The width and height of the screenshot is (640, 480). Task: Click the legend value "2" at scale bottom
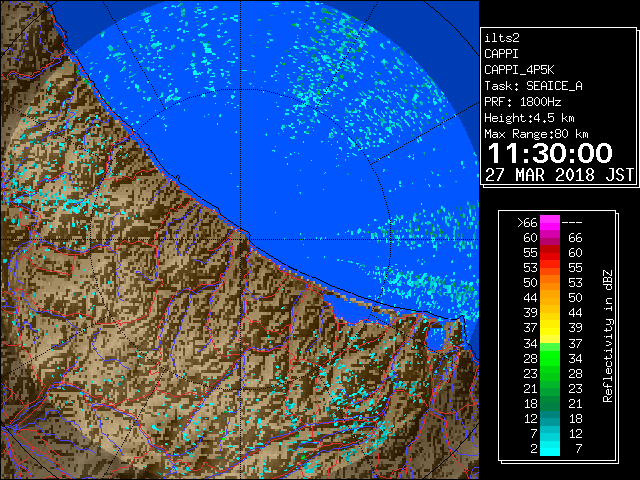click(533, 449)
